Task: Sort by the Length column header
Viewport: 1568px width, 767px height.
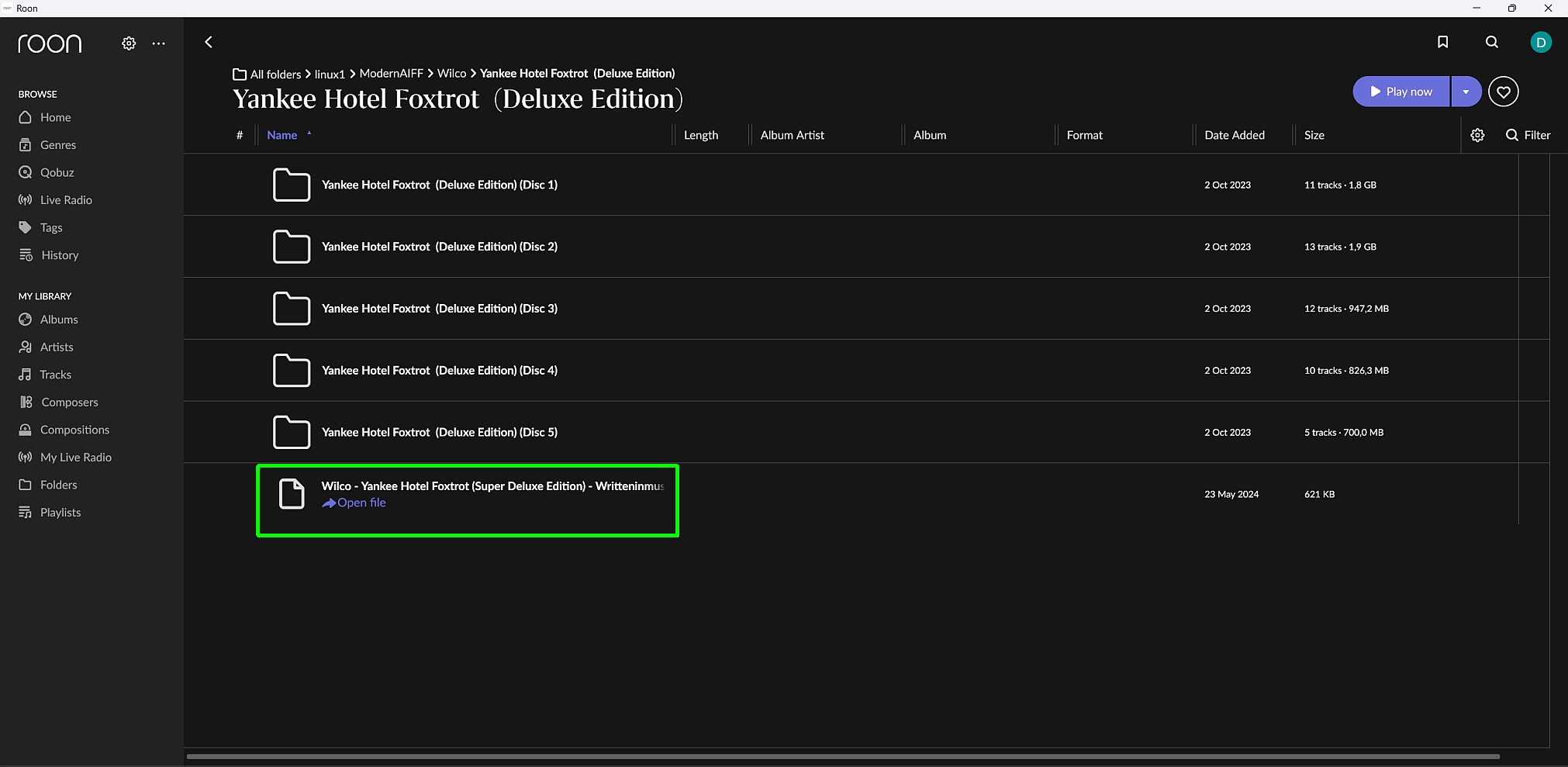Action: pyautogui.click(x=701, y=135)
